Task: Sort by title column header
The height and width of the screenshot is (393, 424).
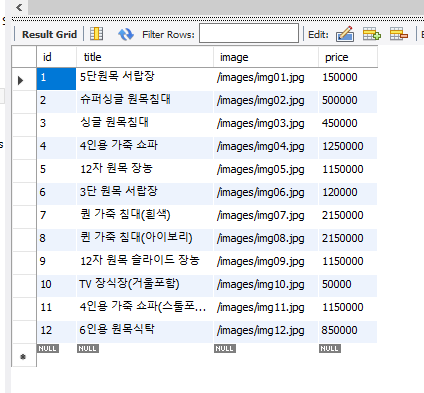Action: tap(145, 57)
